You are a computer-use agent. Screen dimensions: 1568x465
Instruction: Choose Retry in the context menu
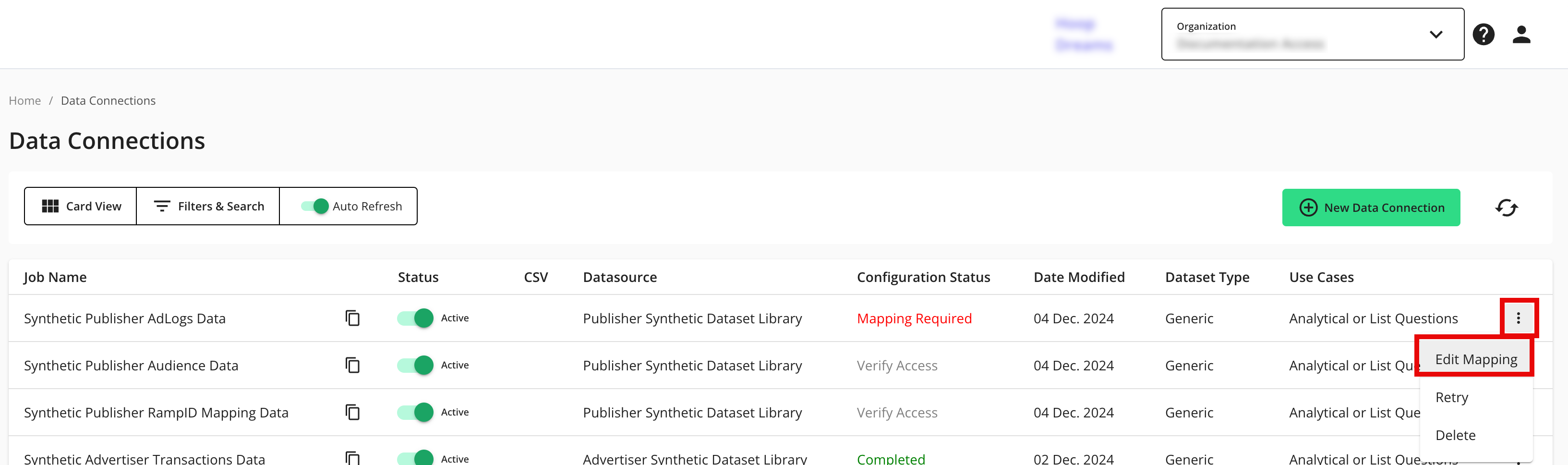pyautogui.click(x=1452, y=397)
